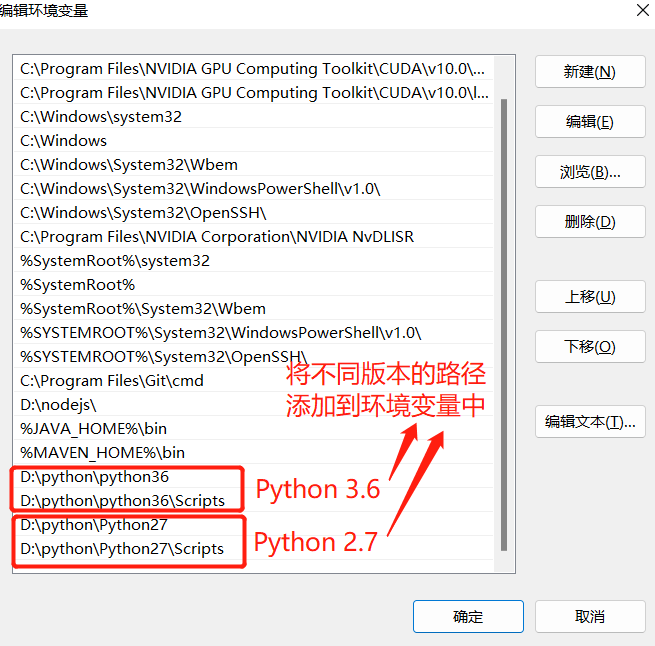Select the %SystemRoot% entry

tap(254, 285)
